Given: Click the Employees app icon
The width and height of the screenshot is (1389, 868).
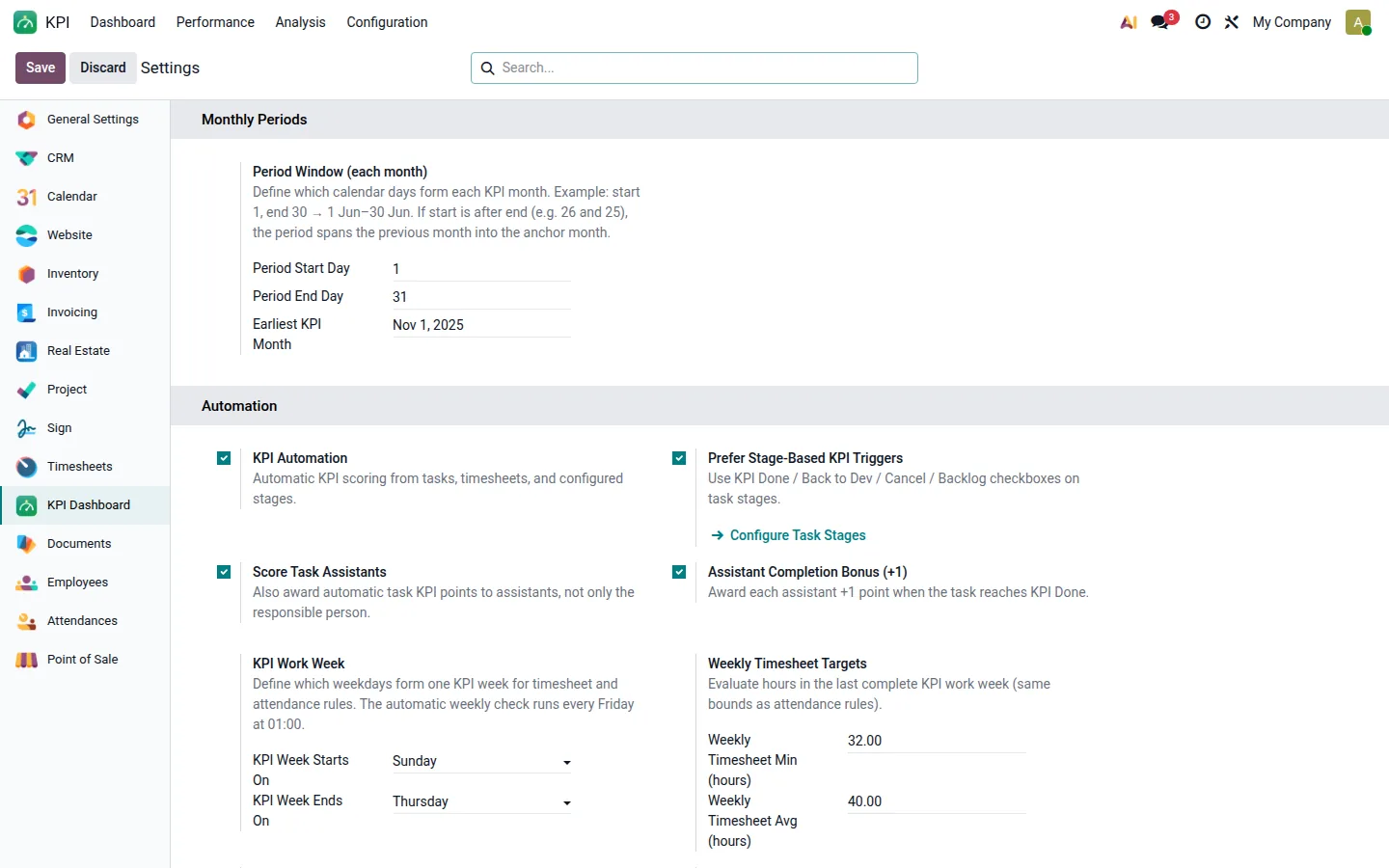Looking at the screenshot, I should point(27,583).
